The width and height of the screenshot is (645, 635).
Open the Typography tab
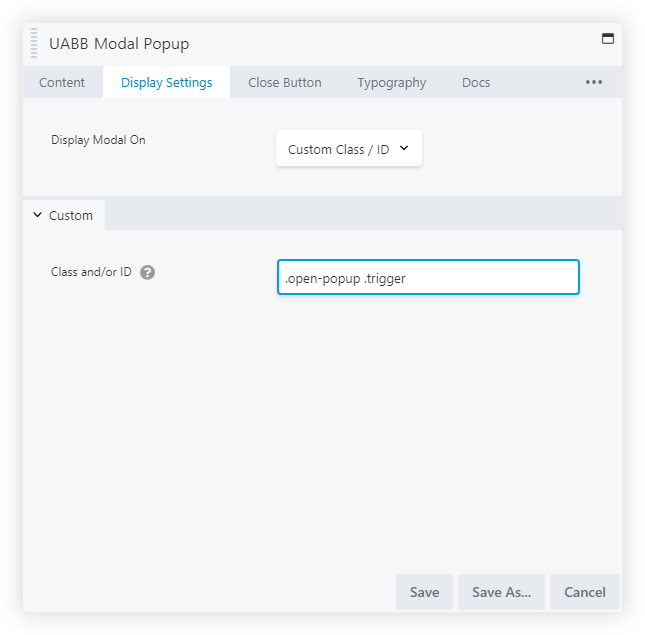click(391, 83)
